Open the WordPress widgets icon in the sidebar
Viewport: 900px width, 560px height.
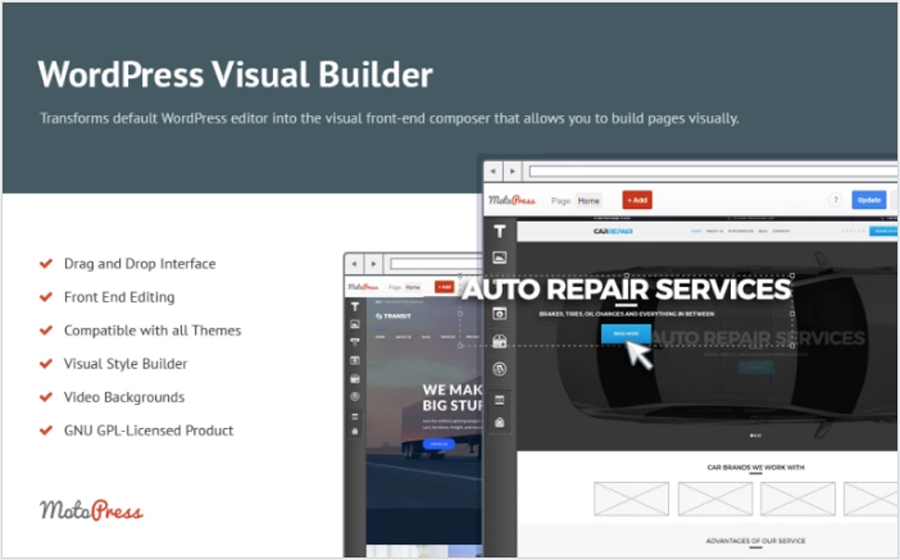[500, 368]
